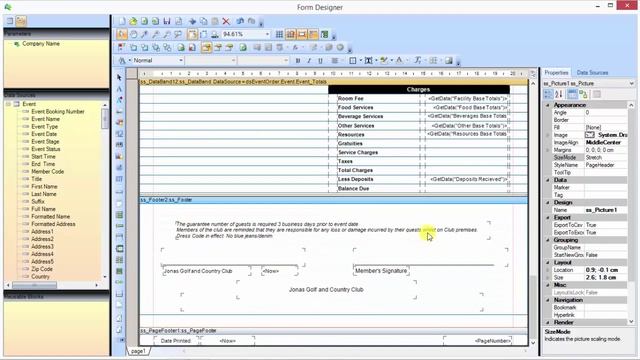Select the Formatted Address field
This screenshot has height=360, width=640.
(x=53, y=224)
